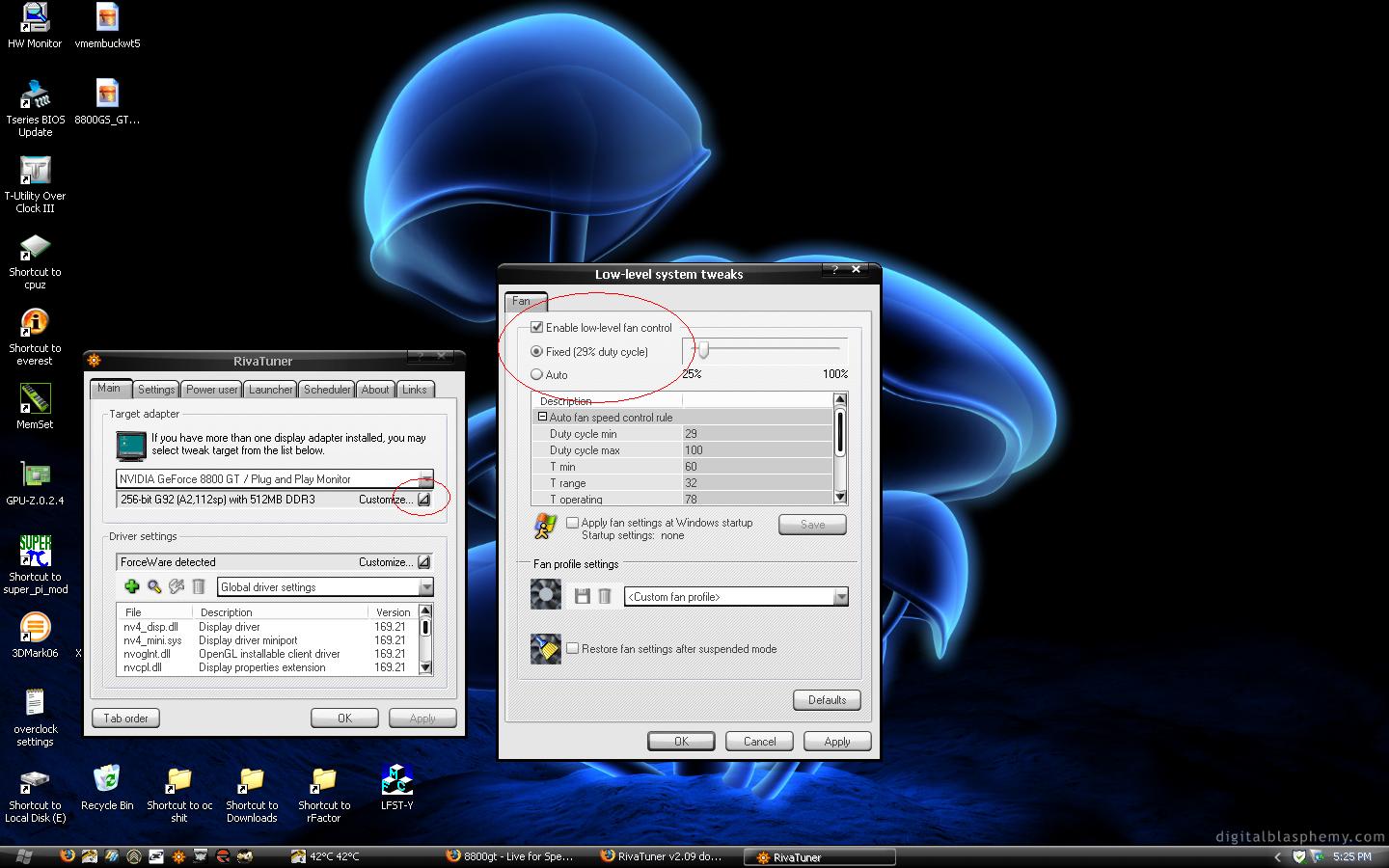
Task: Click the Firefox quick launch icon
Action: [x=68, y=856]
